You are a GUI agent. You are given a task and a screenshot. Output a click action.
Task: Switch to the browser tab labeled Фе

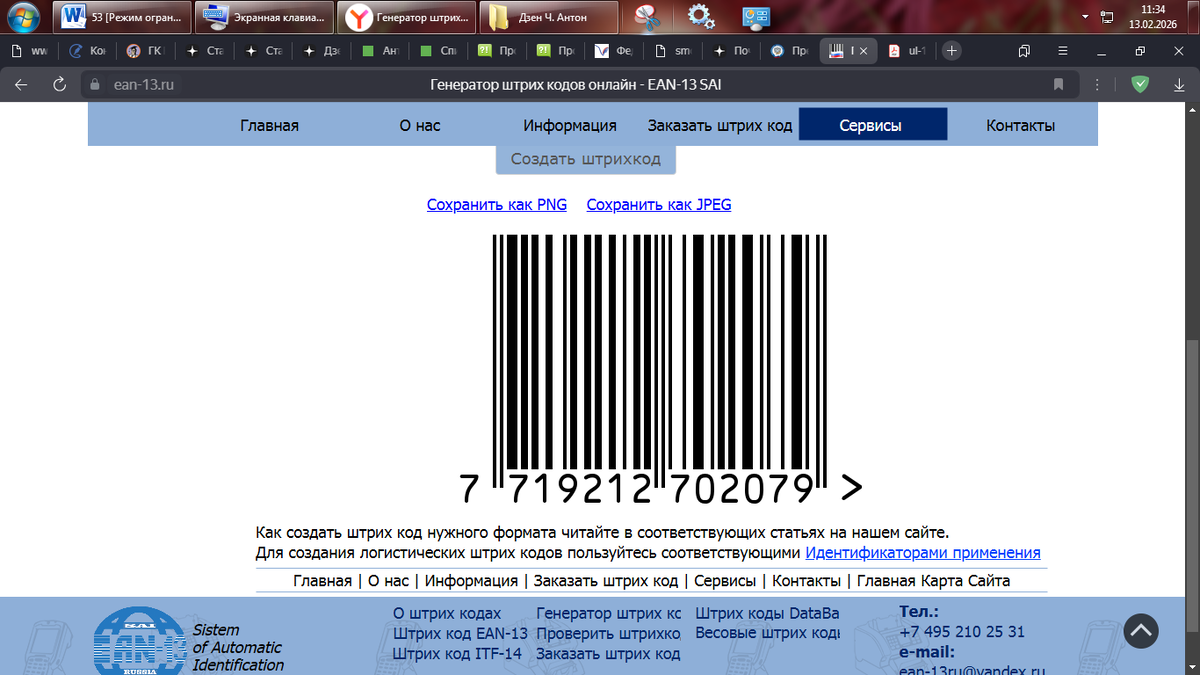613,50
